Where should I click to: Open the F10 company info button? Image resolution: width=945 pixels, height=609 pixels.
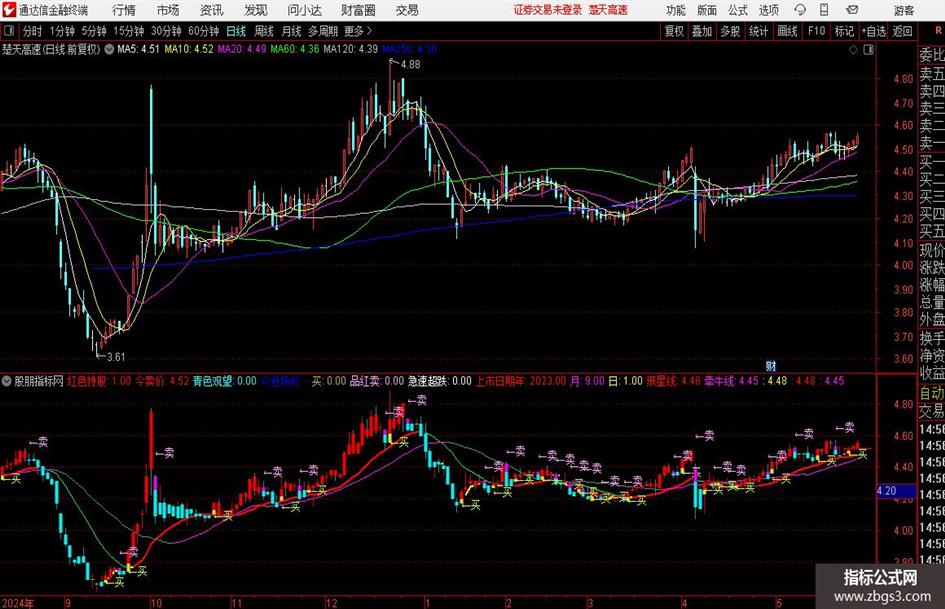(816, 31)
